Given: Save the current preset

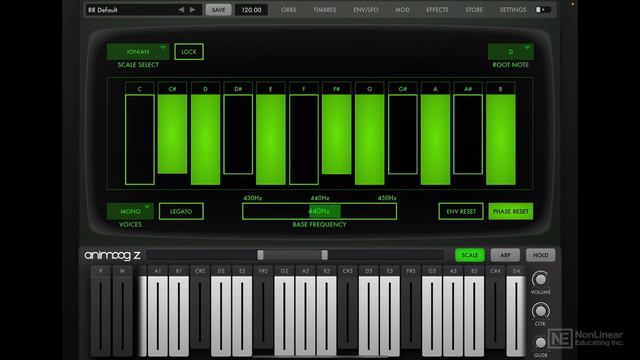Looking at the screenshot, I should [218, 10].
